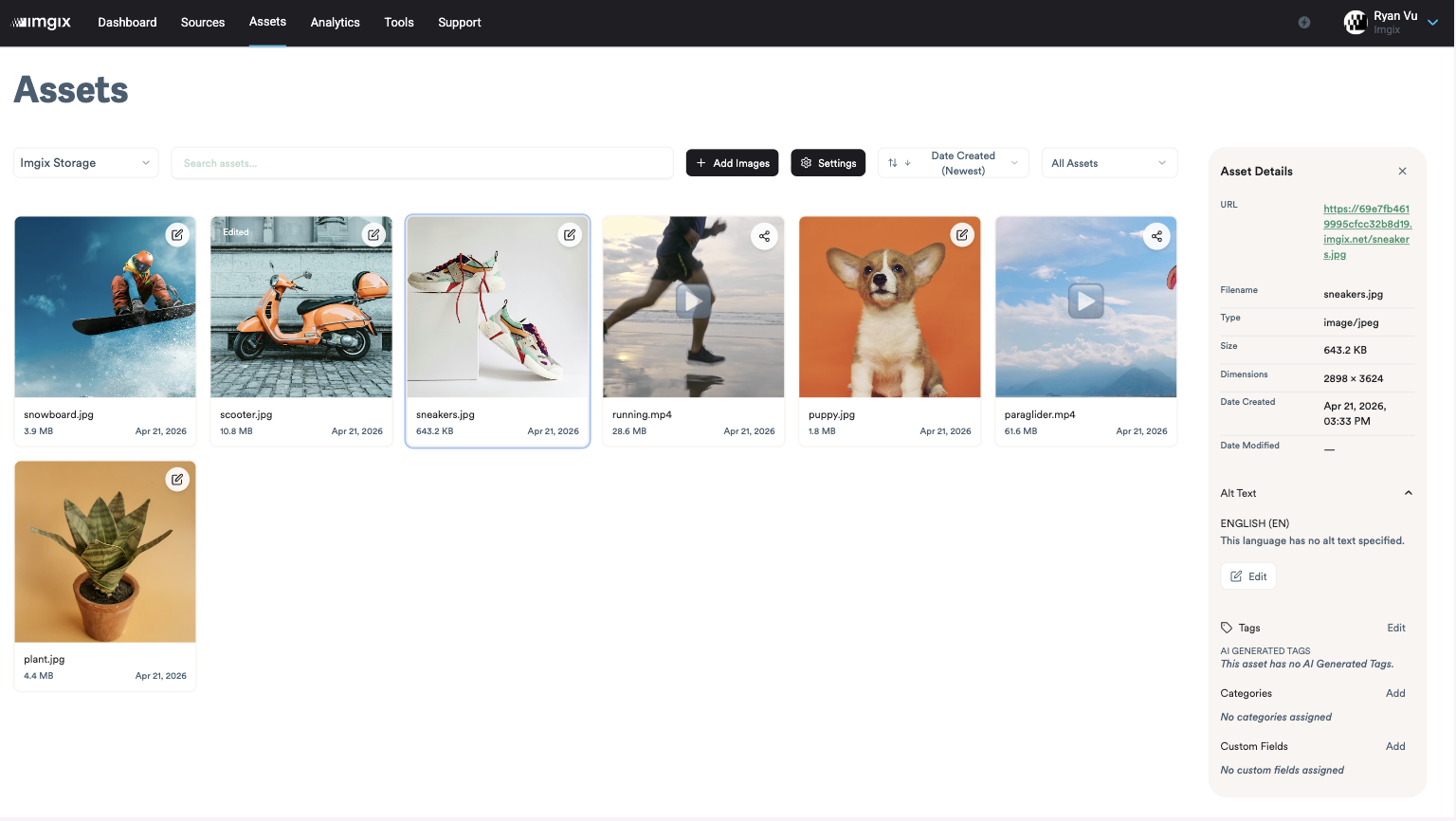Open the All Assets filter dropdown
Viewport: 1456px width, 821px height.
pos(1109,162)
